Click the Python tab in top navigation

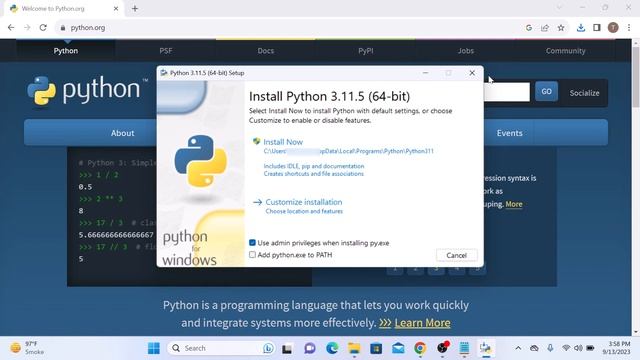(x=66, y=51)
